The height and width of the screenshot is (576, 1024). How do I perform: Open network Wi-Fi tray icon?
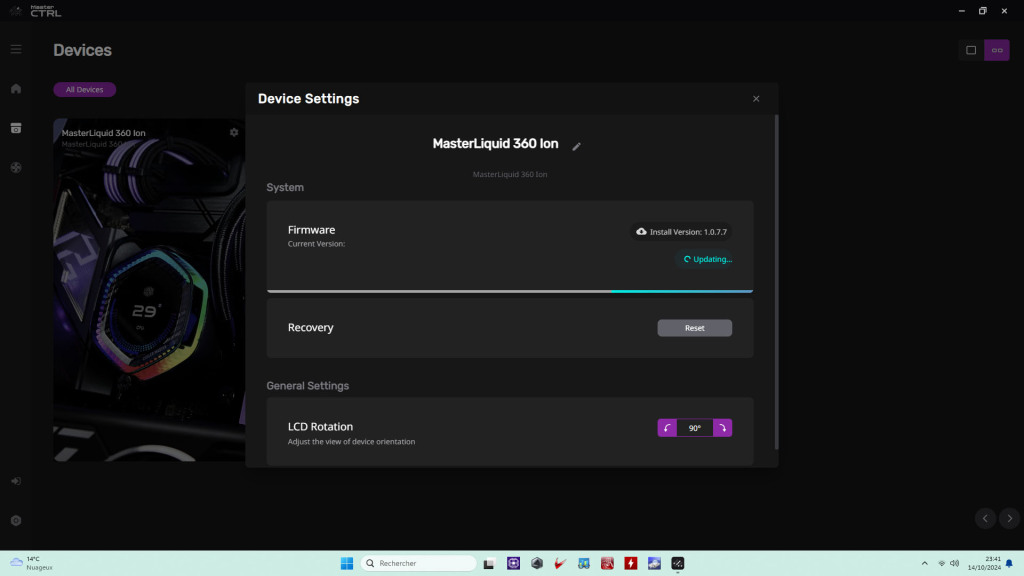click(x=941, y=563)
